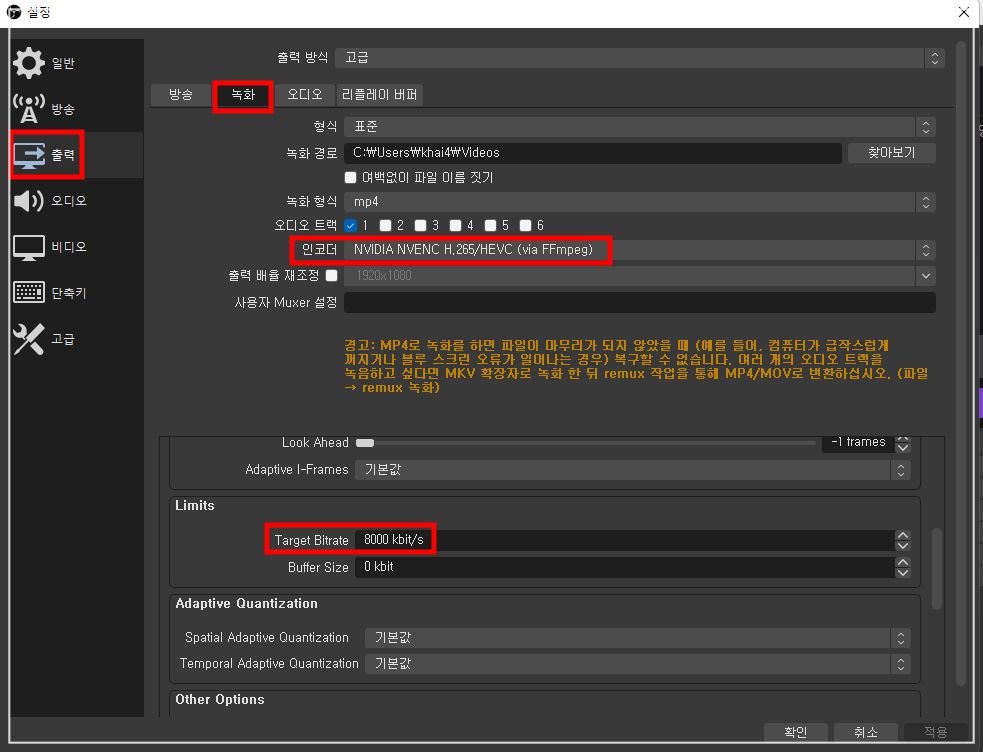Click the 사용자 Muxer 설정 input field
This screenshot has width=983, height=752.
(639, 303)
